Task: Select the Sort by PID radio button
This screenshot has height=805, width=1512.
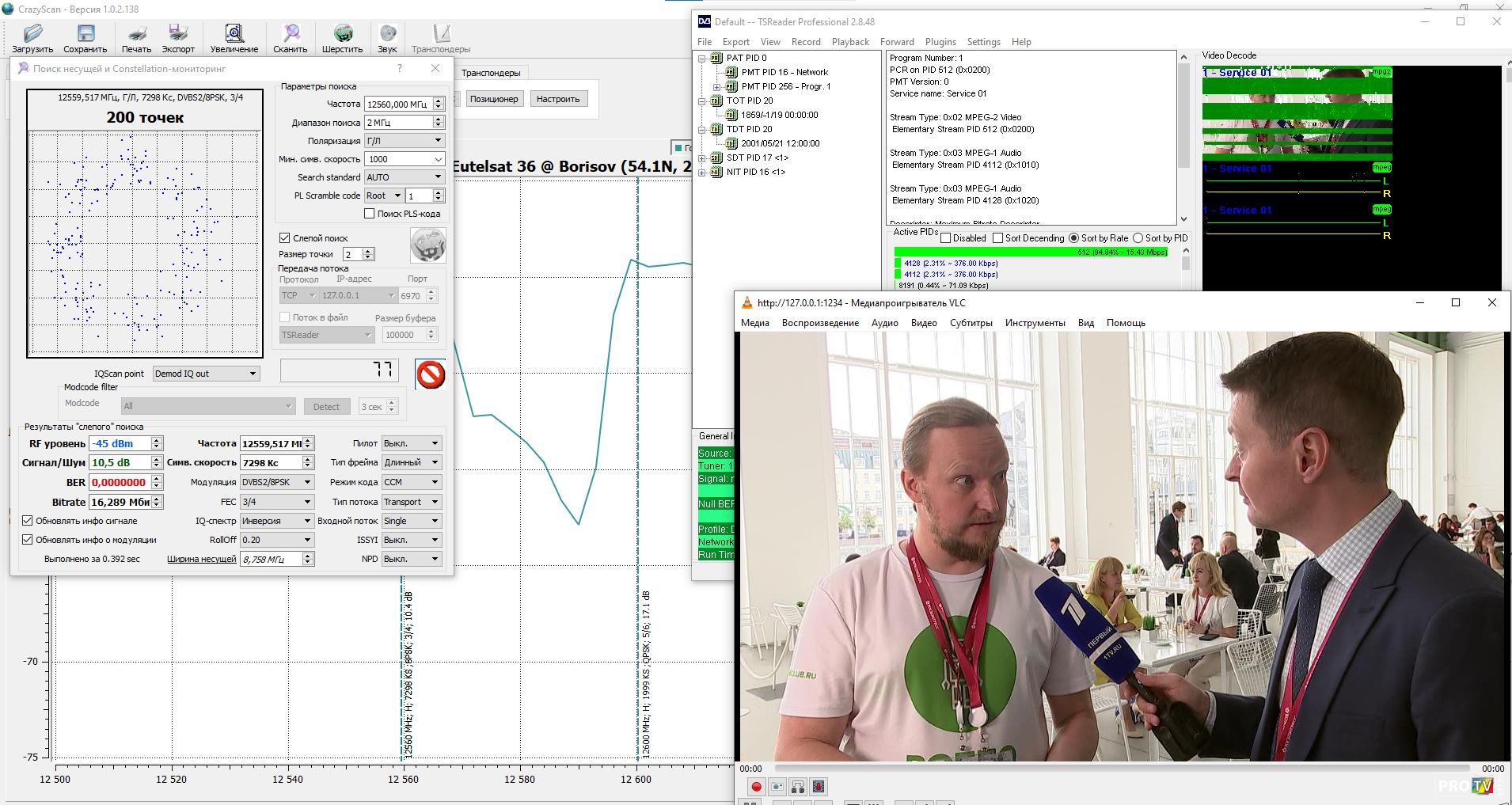Action: 1138,237
